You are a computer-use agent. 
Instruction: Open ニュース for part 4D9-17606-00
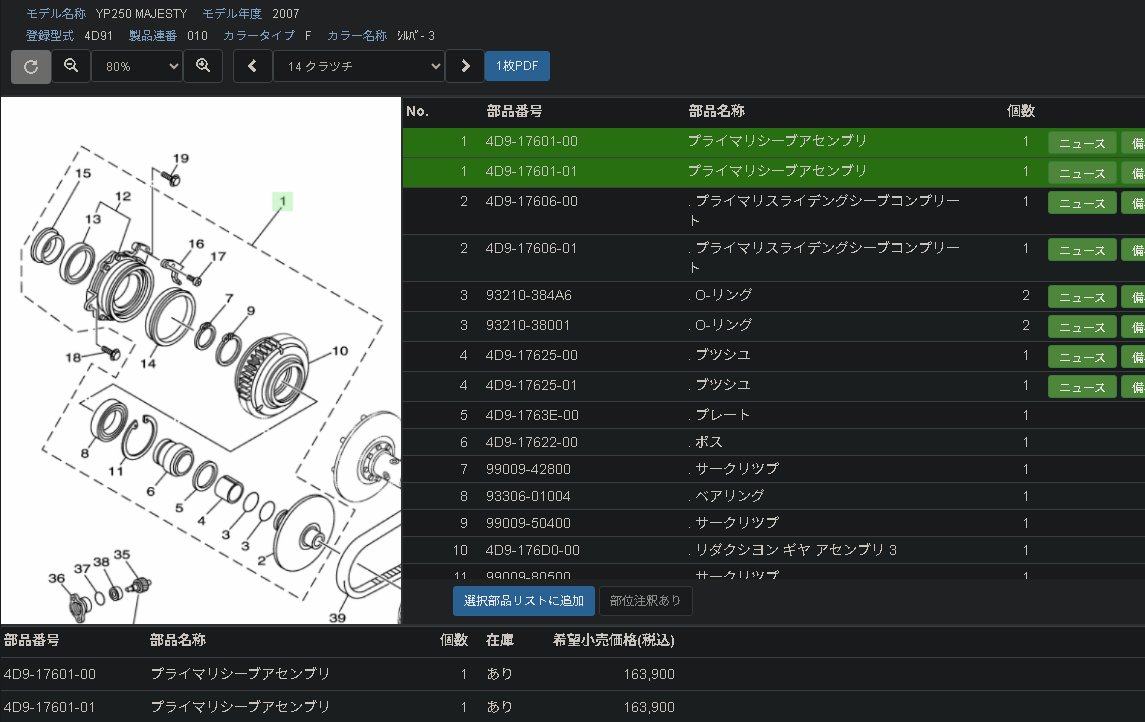(x=1082, y=203)
